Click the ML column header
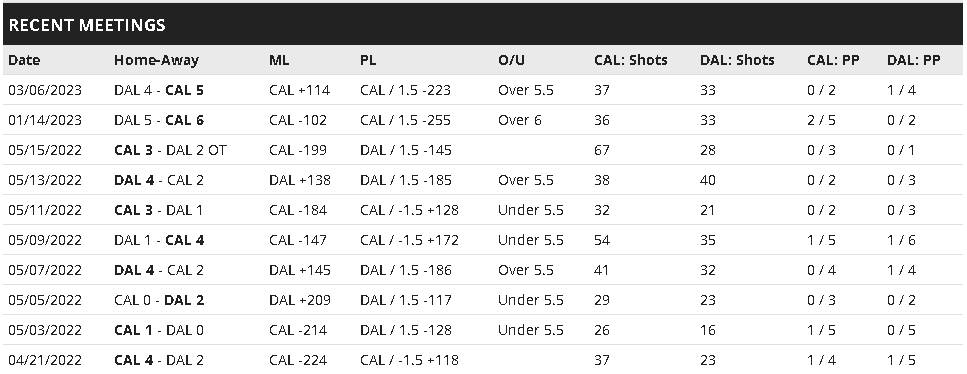This screenshot has width=967, height=374. tap(279, 60)
